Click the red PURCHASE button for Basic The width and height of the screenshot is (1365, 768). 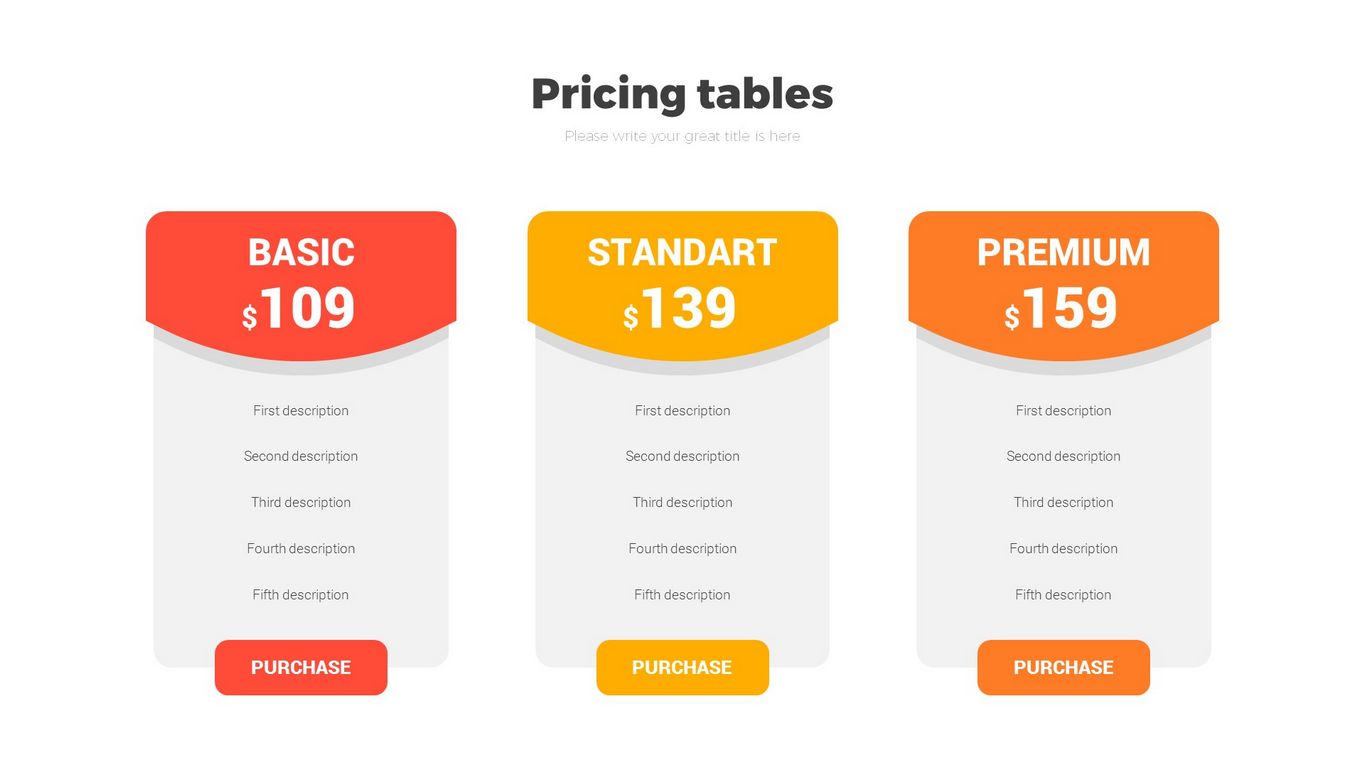pyautogui.click(x=300, y=667)
